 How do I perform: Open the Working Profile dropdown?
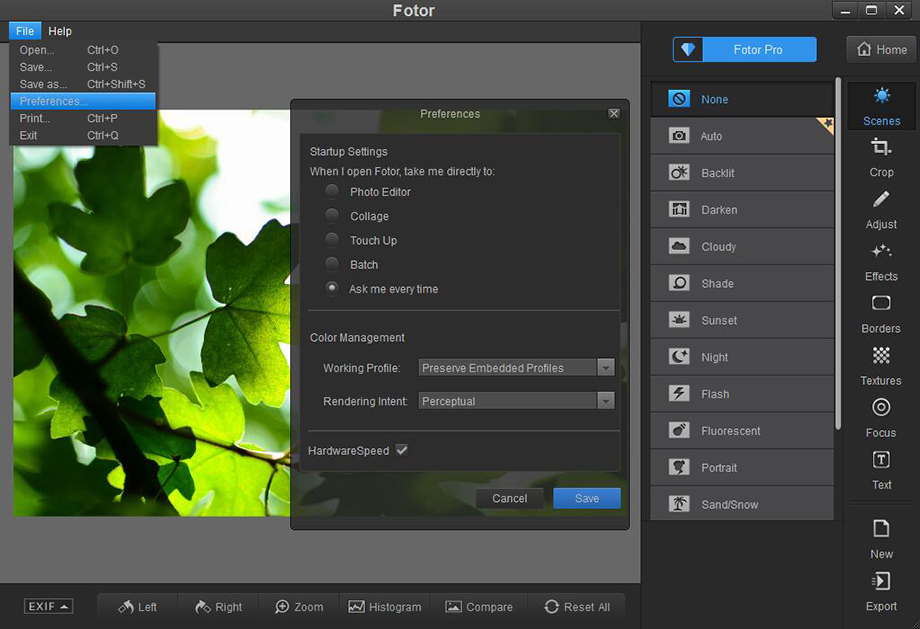(x=605, y=368)
